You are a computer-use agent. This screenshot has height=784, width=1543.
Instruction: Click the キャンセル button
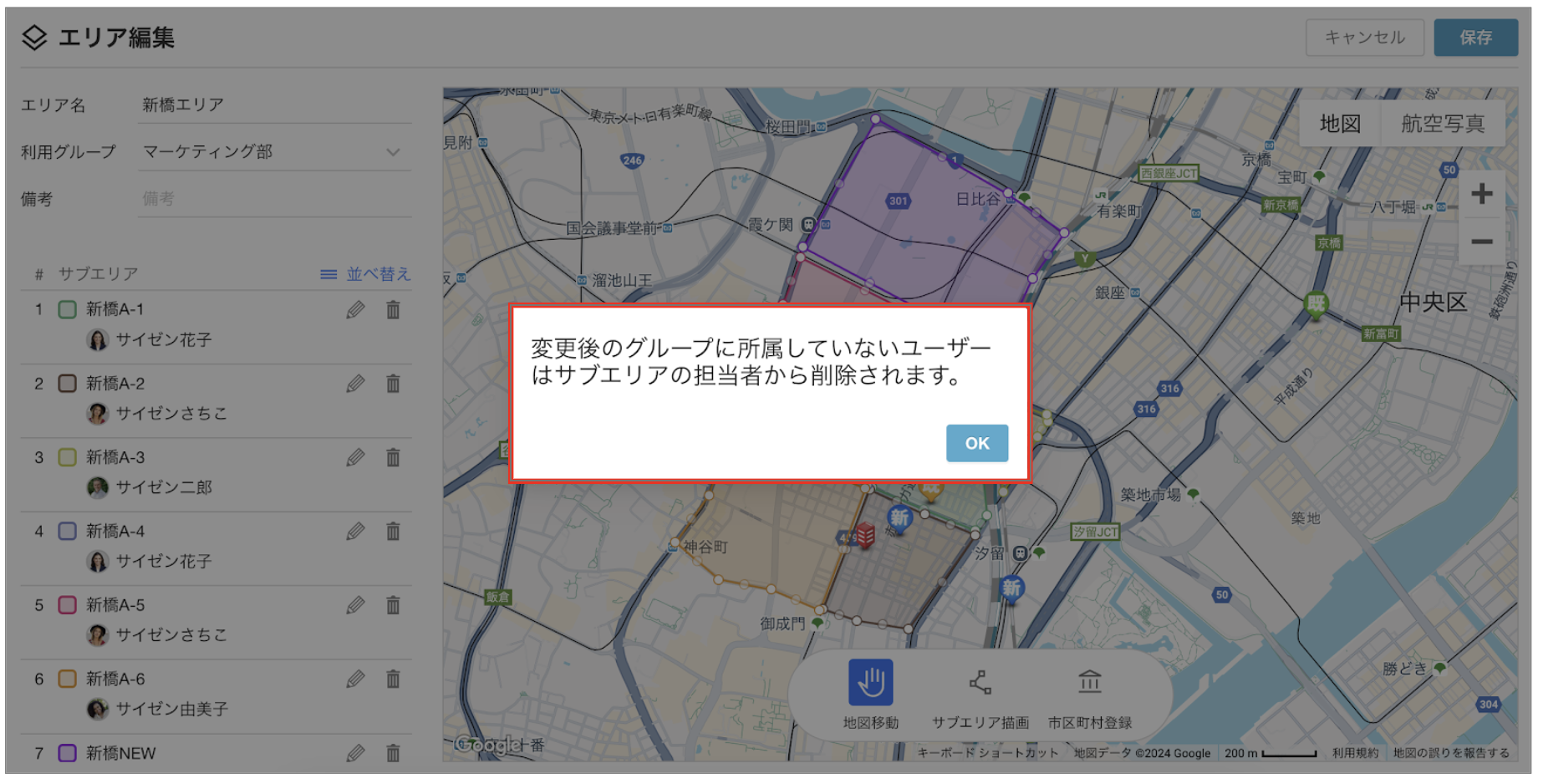coord(1364,38)
